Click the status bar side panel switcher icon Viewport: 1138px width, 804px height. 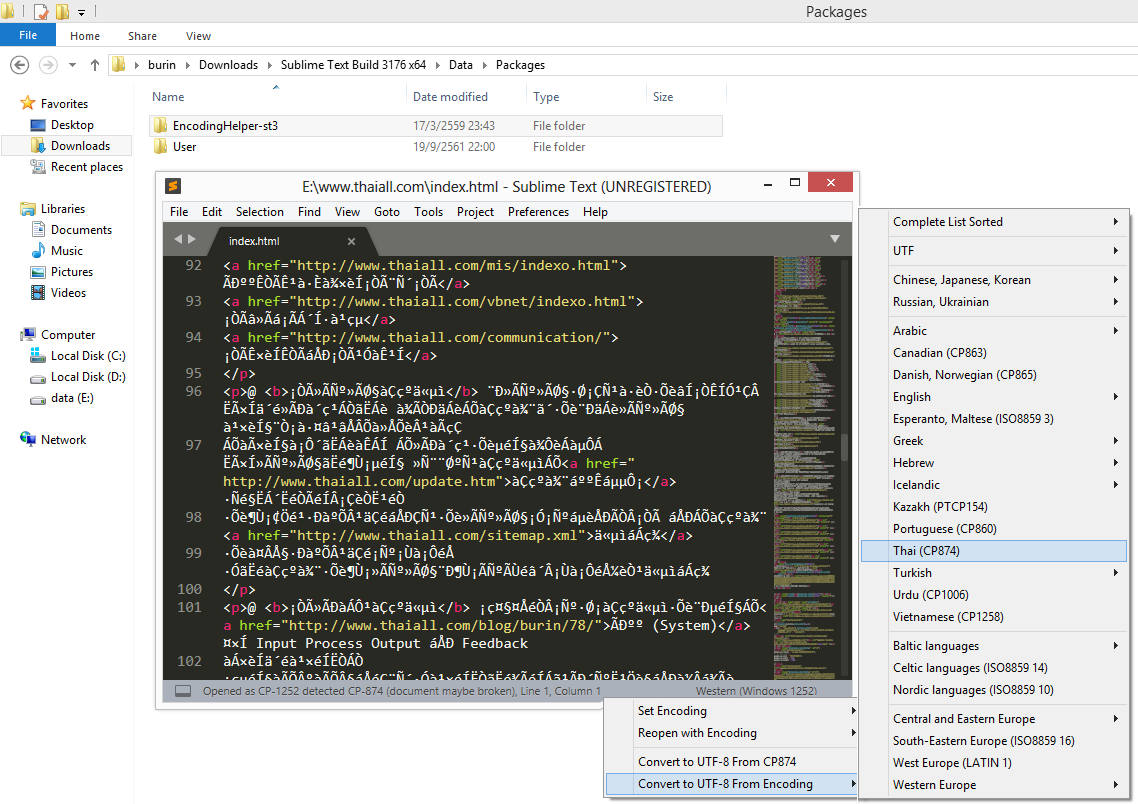pyautogui.click(x=183, y=691)
